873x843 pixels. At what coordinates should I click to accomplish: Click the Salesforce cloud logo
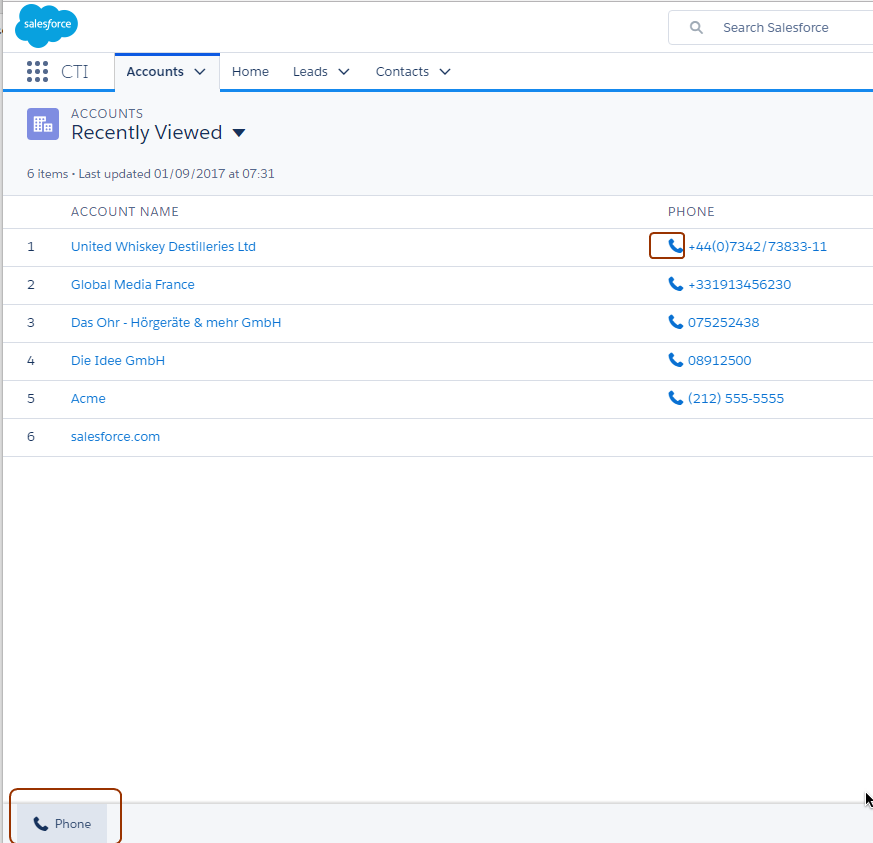[x=46, y=26]
